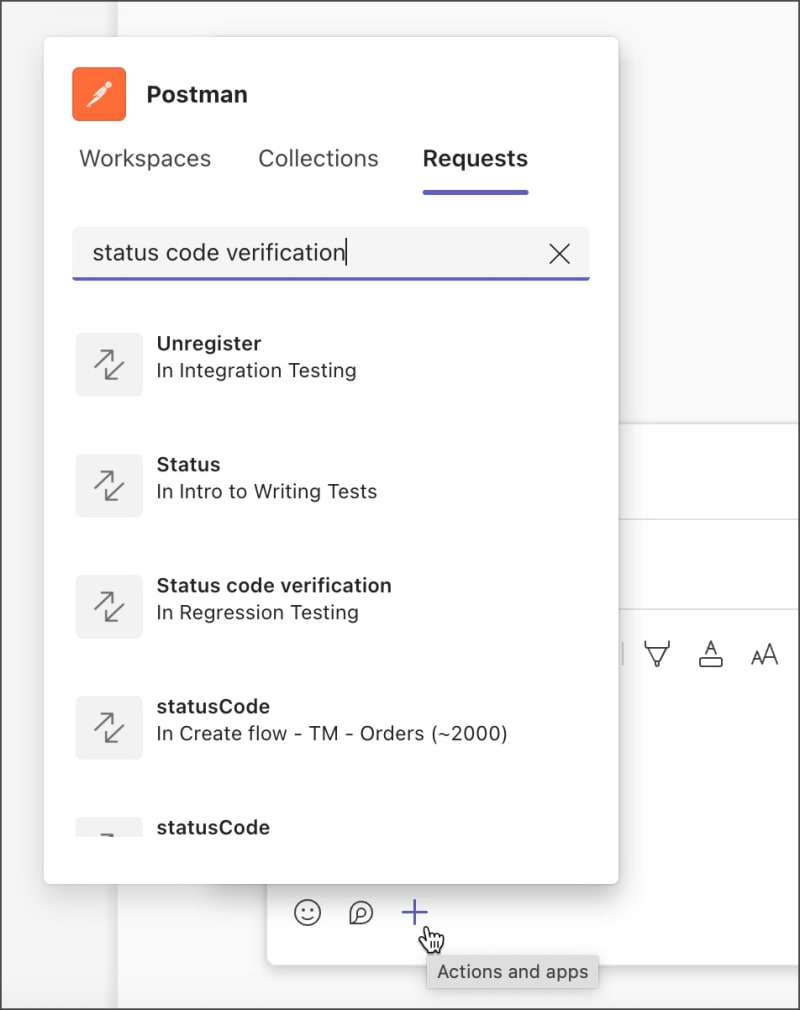The width and height of the screenshot is (800, 1010).
Task: Click the orange Postman app logo
Action: tap(99, 94)
